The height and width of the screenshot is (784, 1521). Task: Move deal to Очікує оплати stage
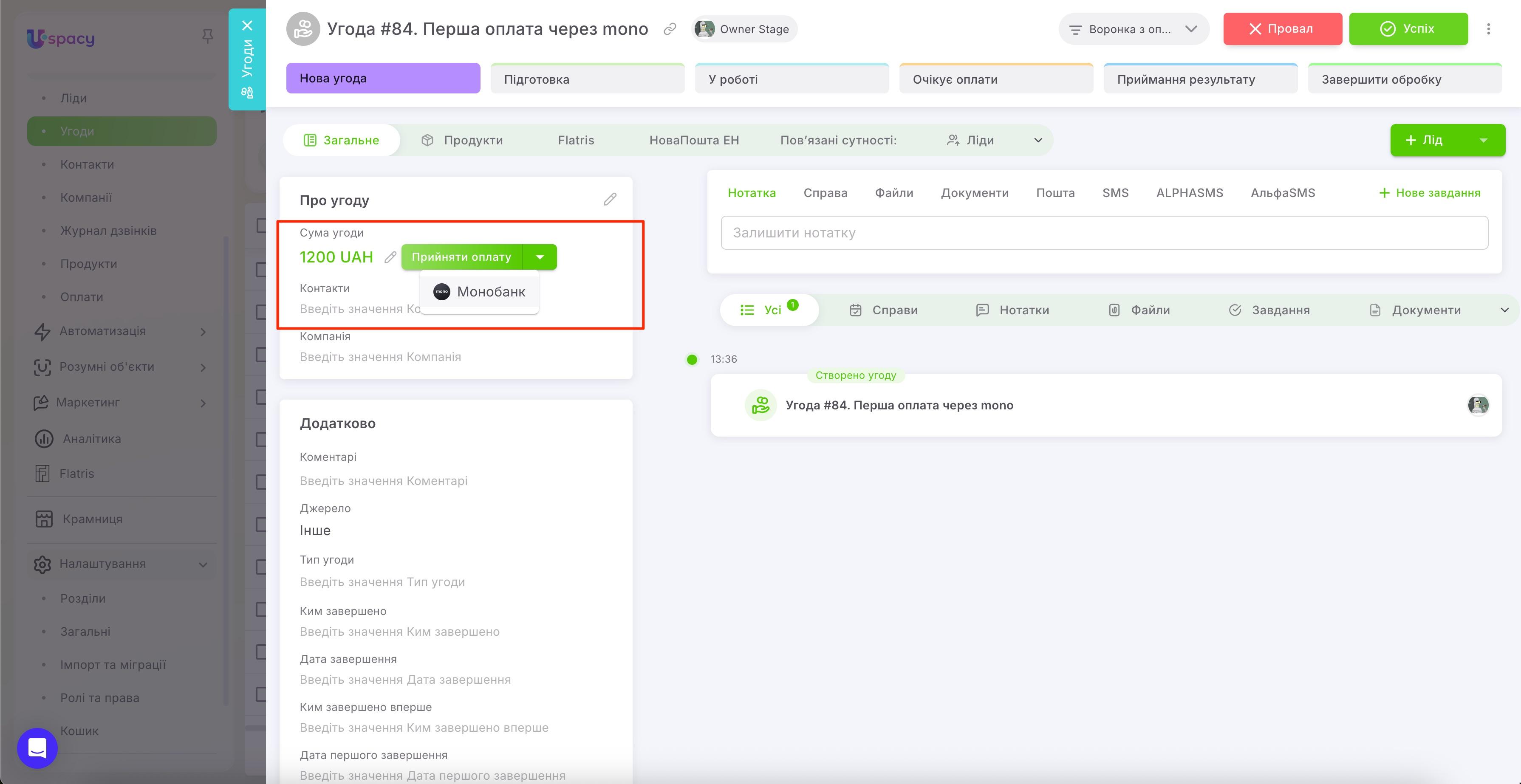pyautogui.click(x=996, y=79)
